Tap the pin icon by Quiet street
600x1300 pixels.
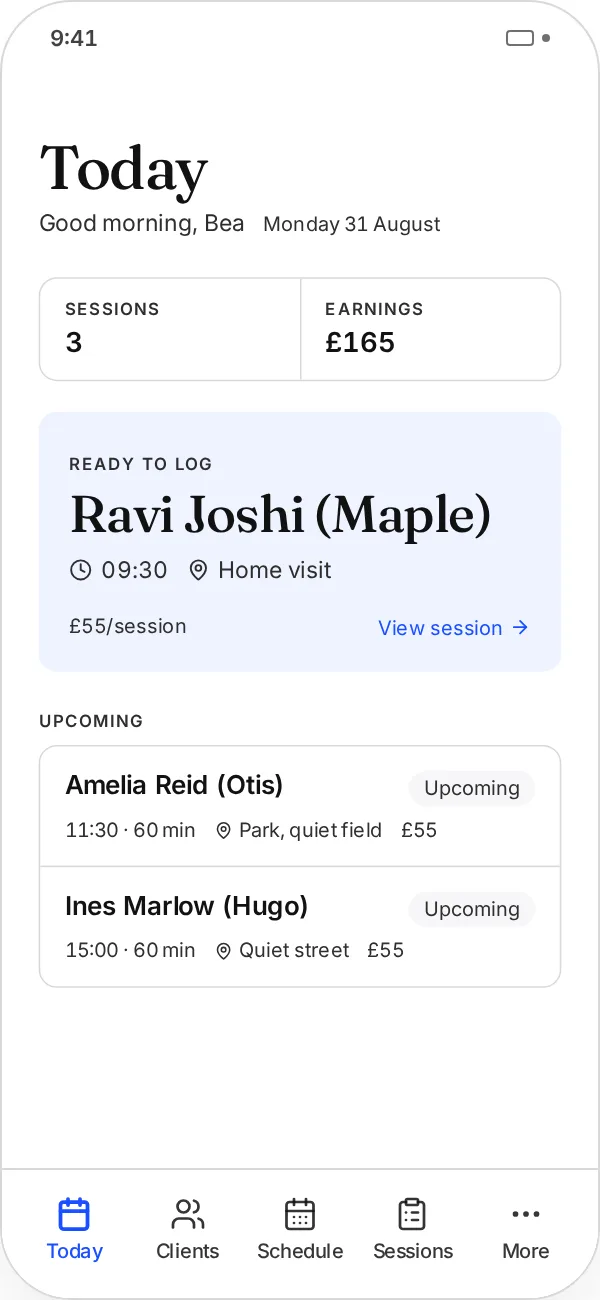point(224,950)
